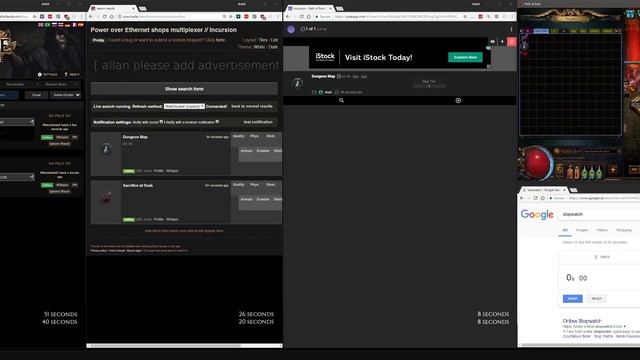Screen dimensions: 640x360
Task: Select the search results browser tab
Action: click(x=113, y=8)
